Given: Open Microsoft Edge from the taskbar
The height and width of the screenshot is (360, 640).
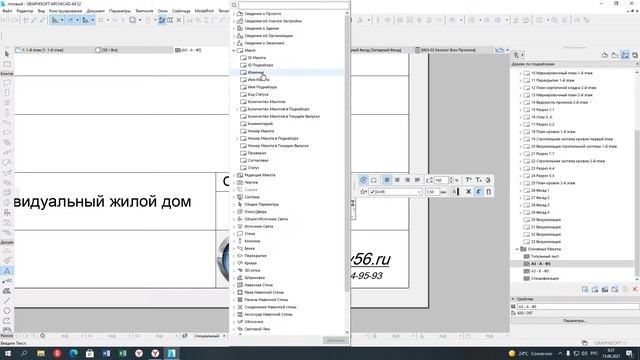Looking at the screenshot, I should 73,353.
